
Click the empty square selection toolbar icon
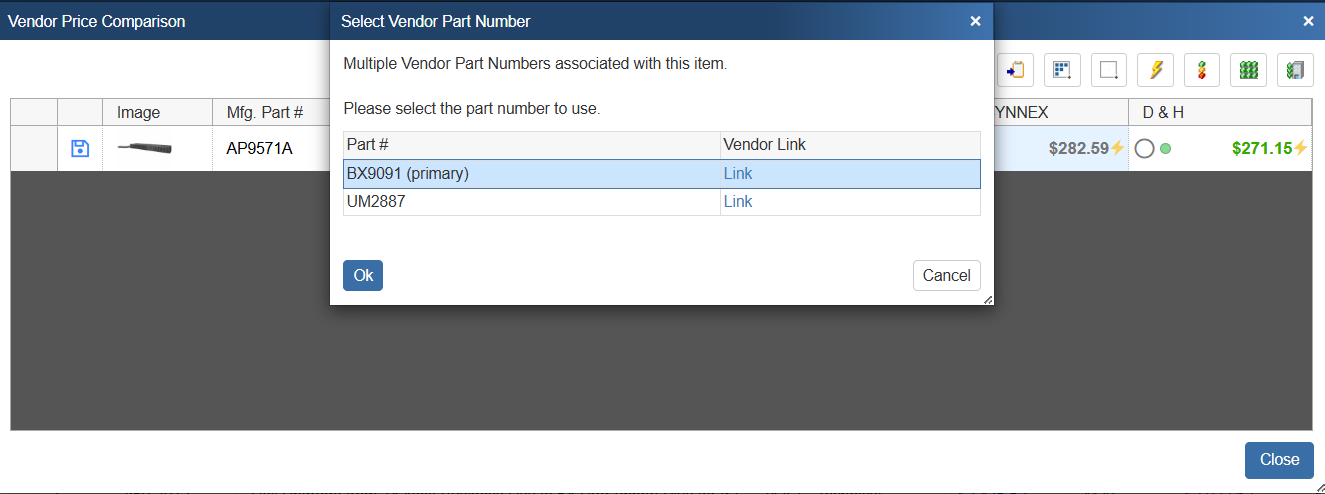point(1109,70)
